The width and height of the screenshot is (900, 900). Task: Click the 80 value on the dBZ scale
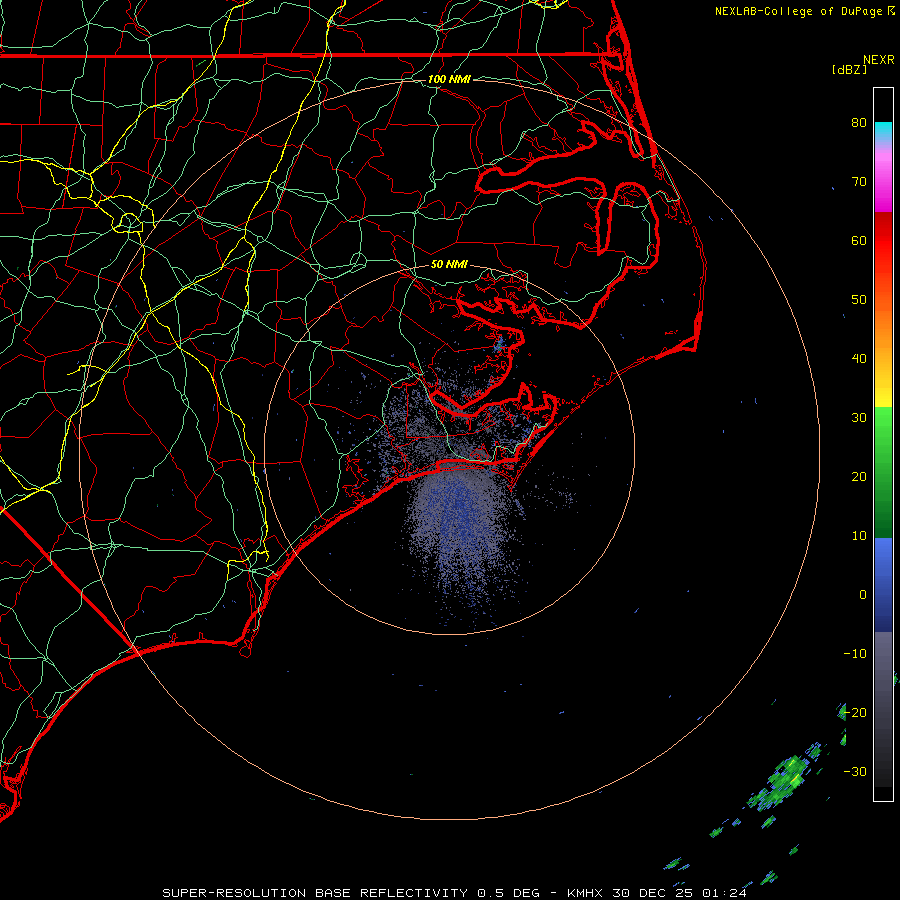point(859,122)
